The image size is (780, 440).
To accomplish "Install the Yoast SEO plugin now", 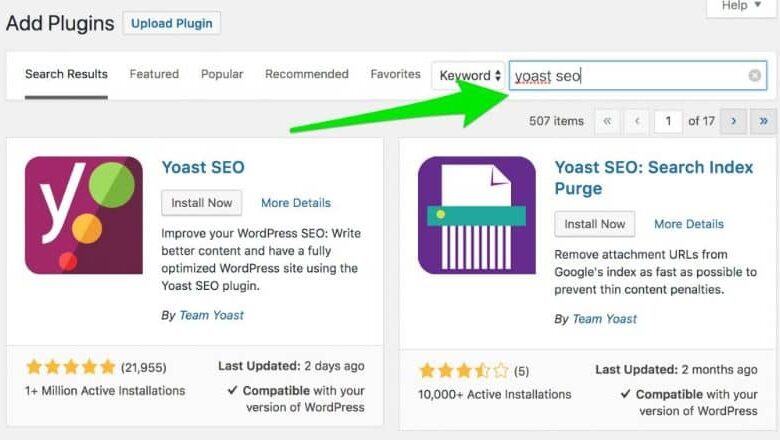I will pyautogui.click(x=201, y=203).
